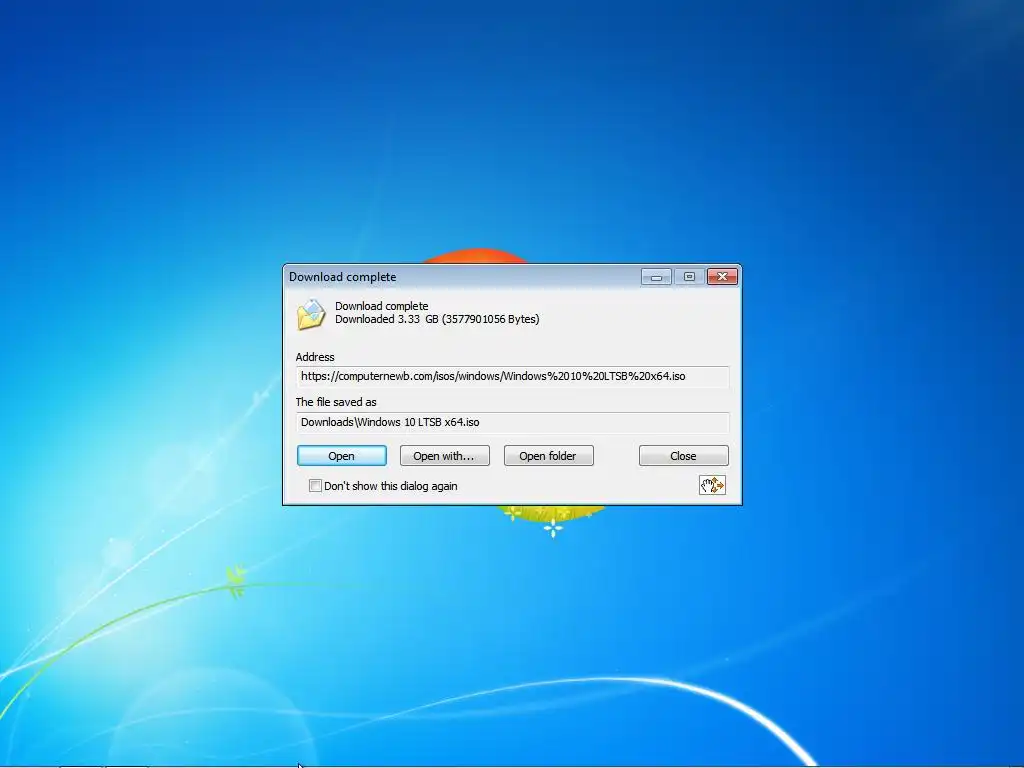The image size is (1024, 768).
Task: Click the 'The file saved as' label
Action: (336, 402)
